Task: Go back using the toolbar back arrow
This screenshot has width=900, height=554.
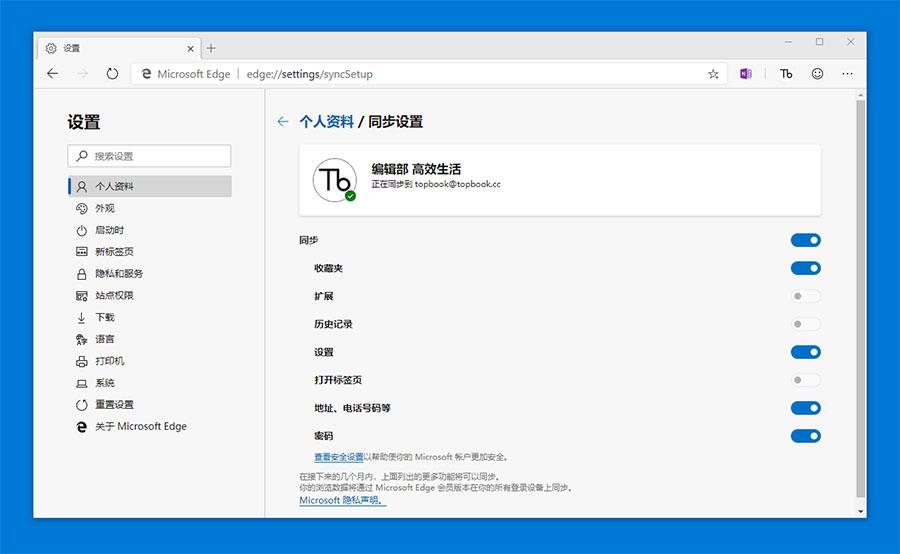Action: (53, 73)
